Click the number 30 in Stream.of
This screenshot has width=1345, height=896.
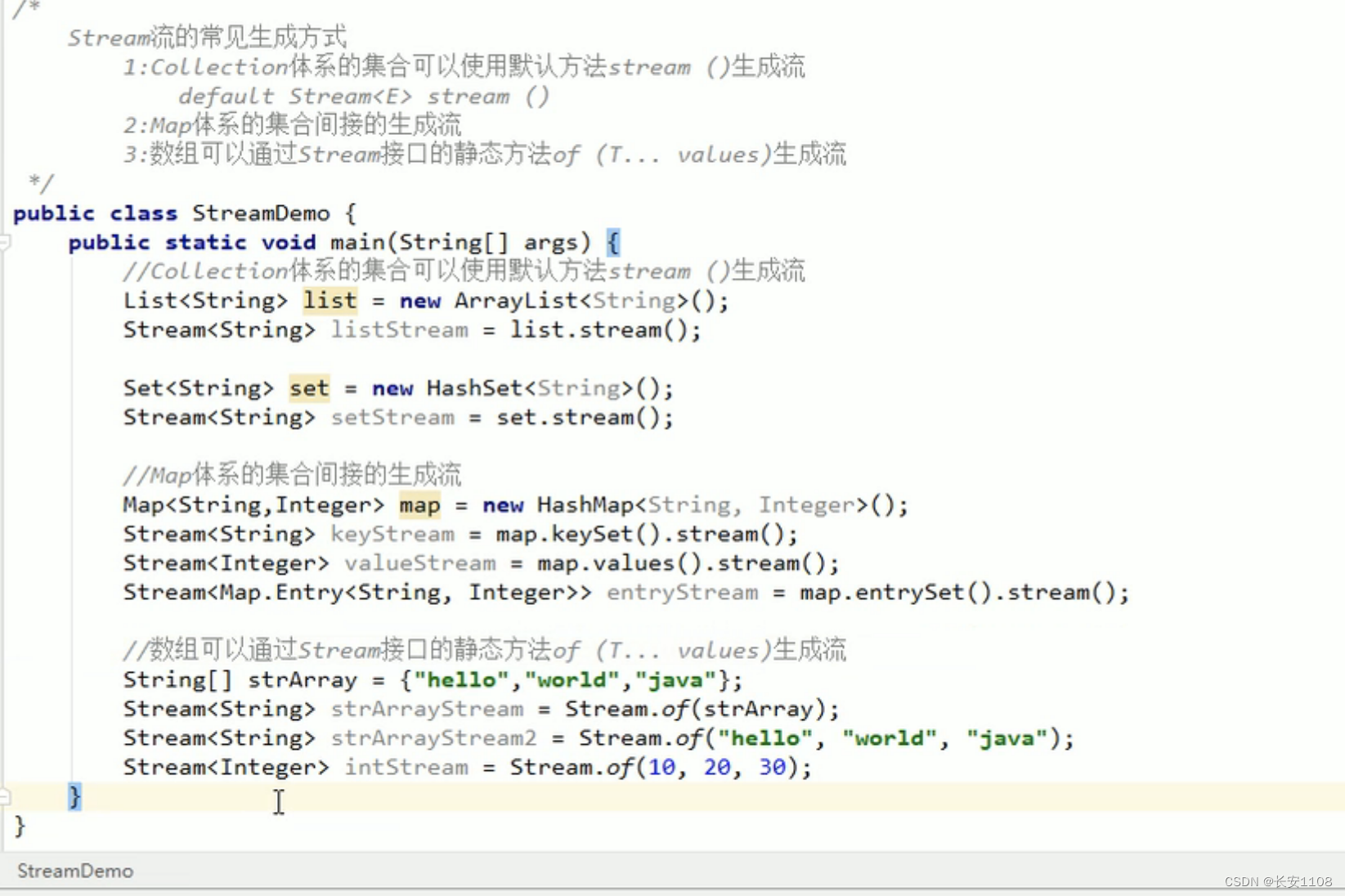(x=772, y=768)
